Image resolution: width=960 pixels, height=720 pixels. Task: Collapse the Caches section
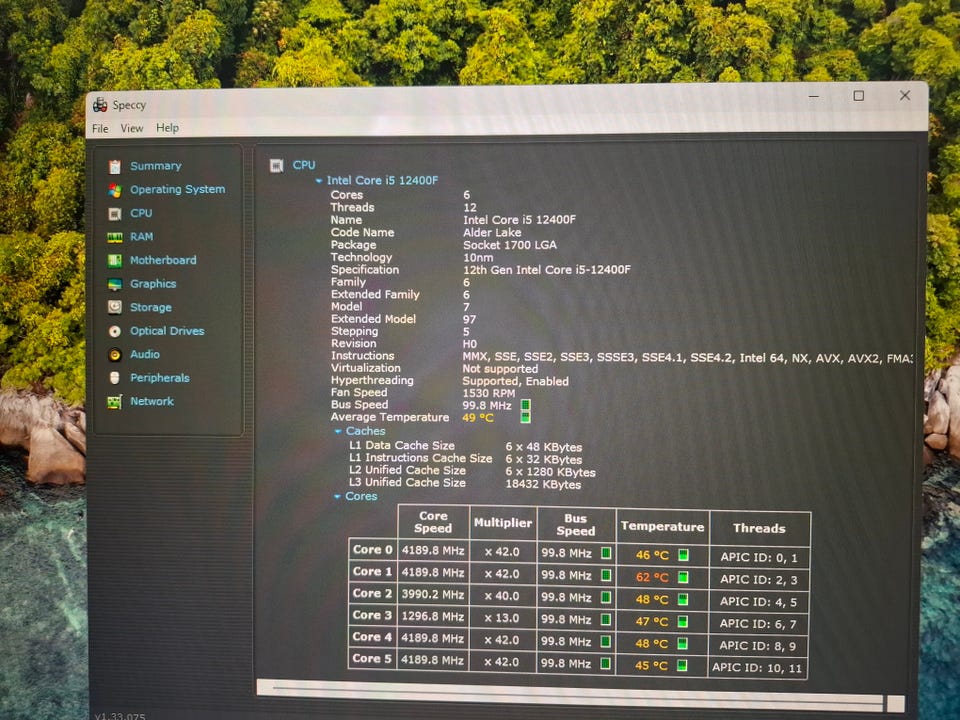pos(338,432)
